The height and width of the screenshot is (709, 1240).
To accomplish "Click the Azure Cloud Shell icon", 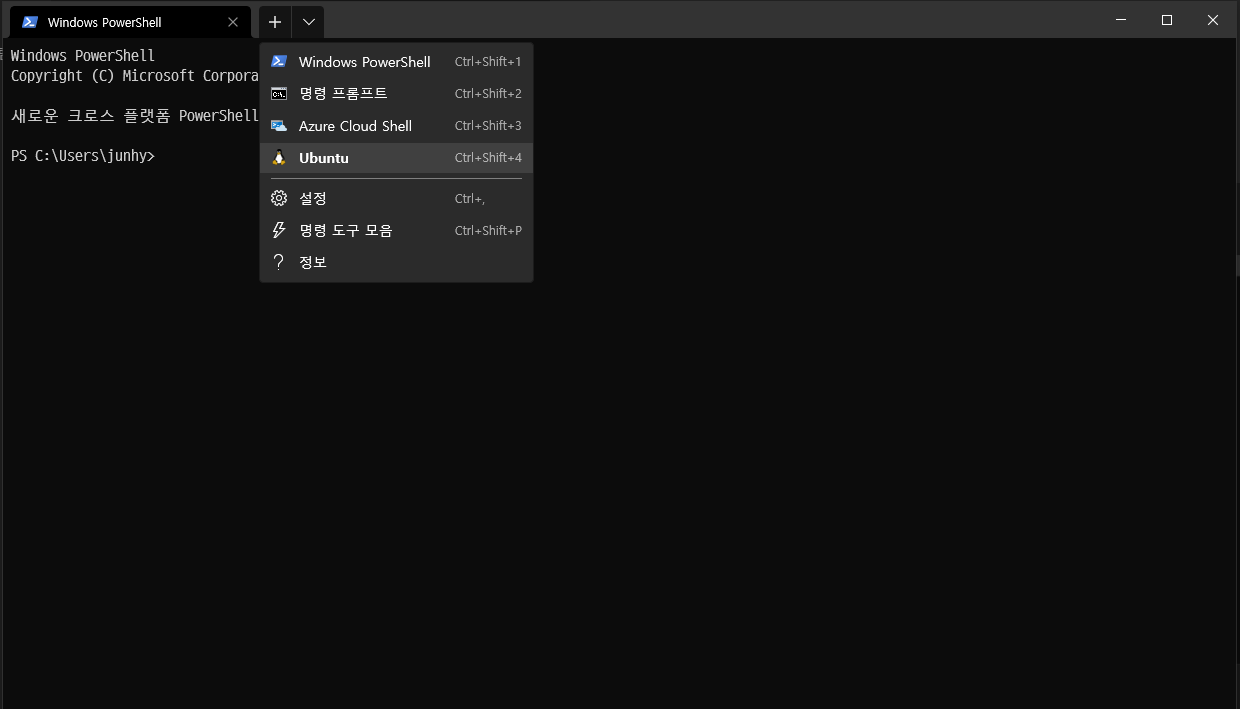I will [x=279, y=126].
